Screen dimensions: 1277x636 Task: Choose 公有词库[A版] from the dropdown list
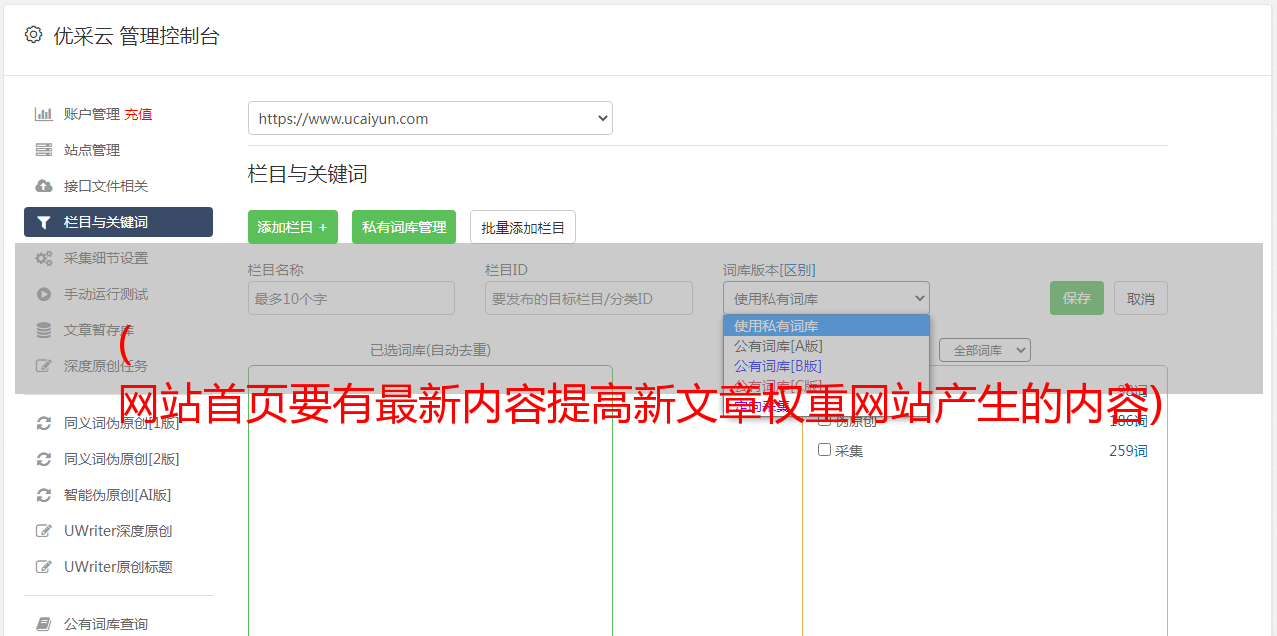[x=826, y=346]
